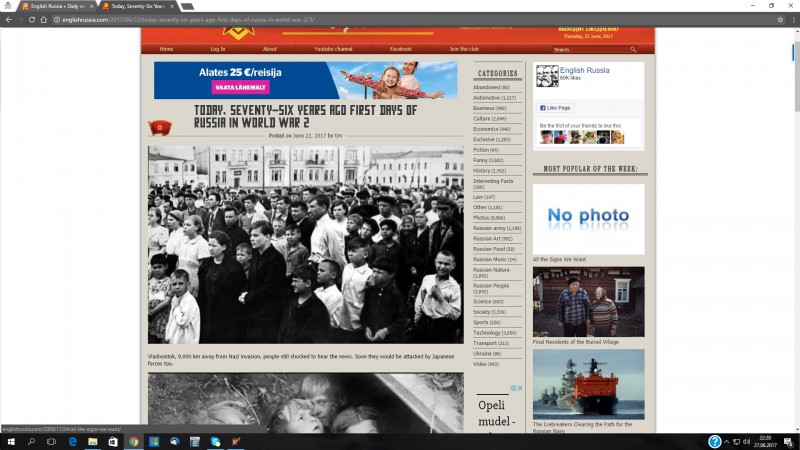This screenshot has height=450, width=800.
Task: Click the red comment count badge
Action: (x=158, y=127)
